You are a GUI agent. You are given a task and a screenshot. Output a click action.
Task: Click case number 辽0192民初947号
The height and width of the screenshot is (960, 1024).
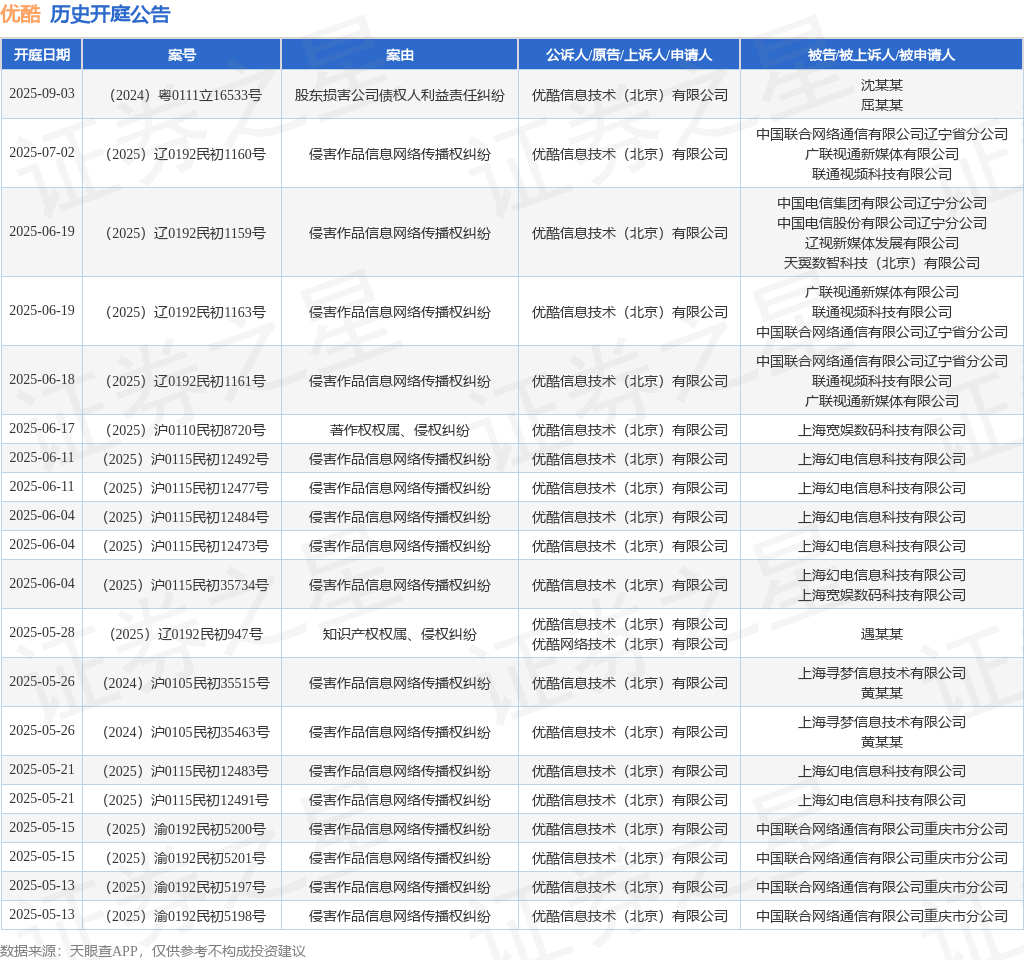[x=185, y=634]
